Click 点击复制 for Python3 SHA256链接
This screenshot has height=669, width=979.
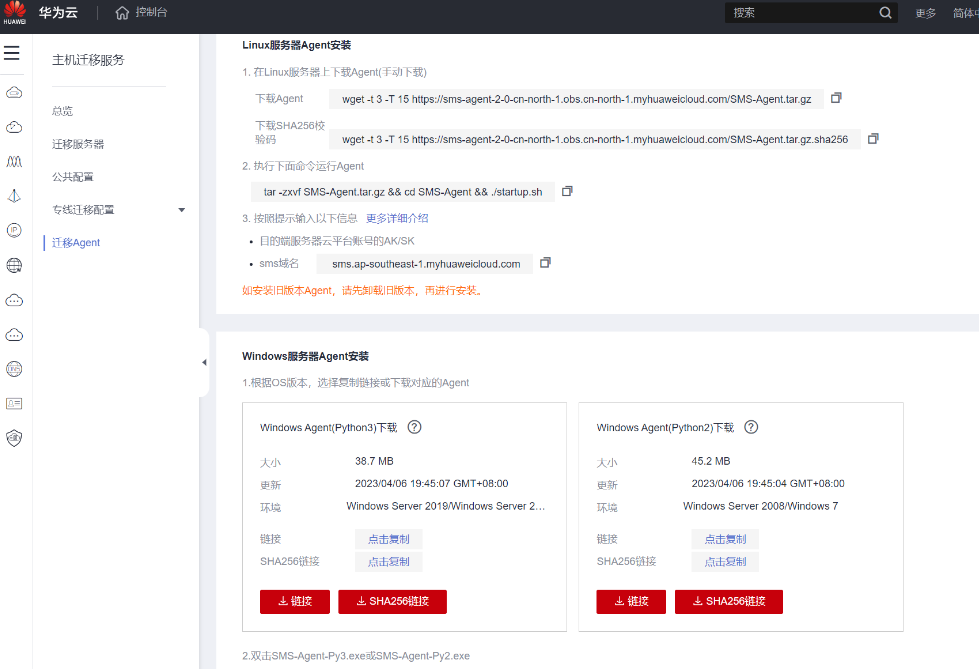pos(388,562)
